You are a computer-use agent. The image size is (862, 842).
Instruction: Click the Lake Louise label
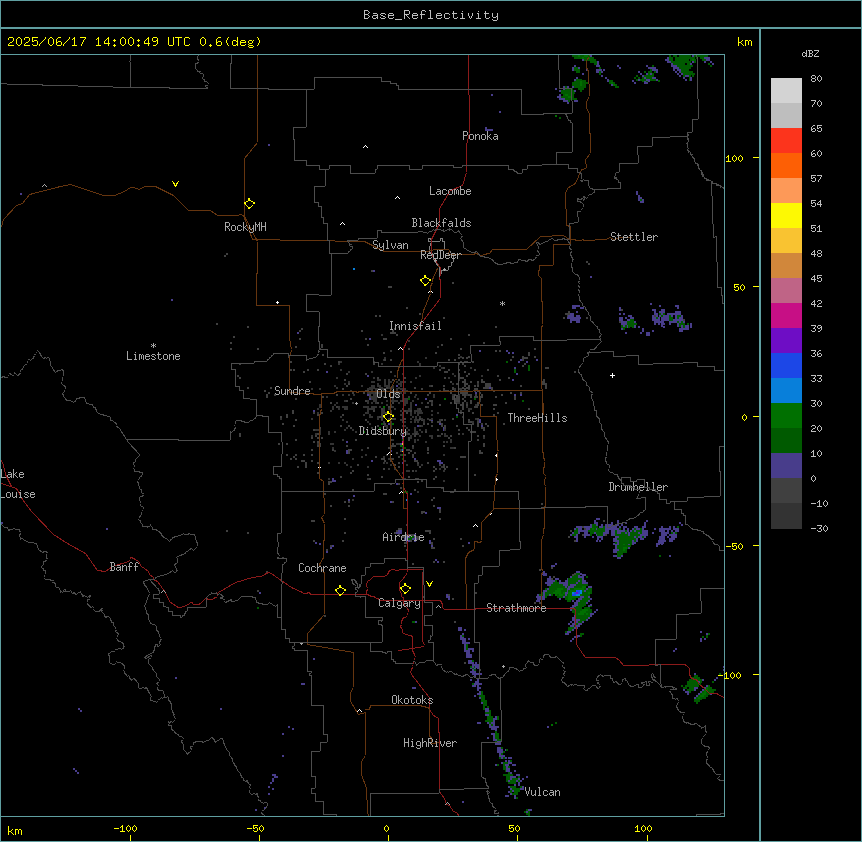[x=18, y=484]
